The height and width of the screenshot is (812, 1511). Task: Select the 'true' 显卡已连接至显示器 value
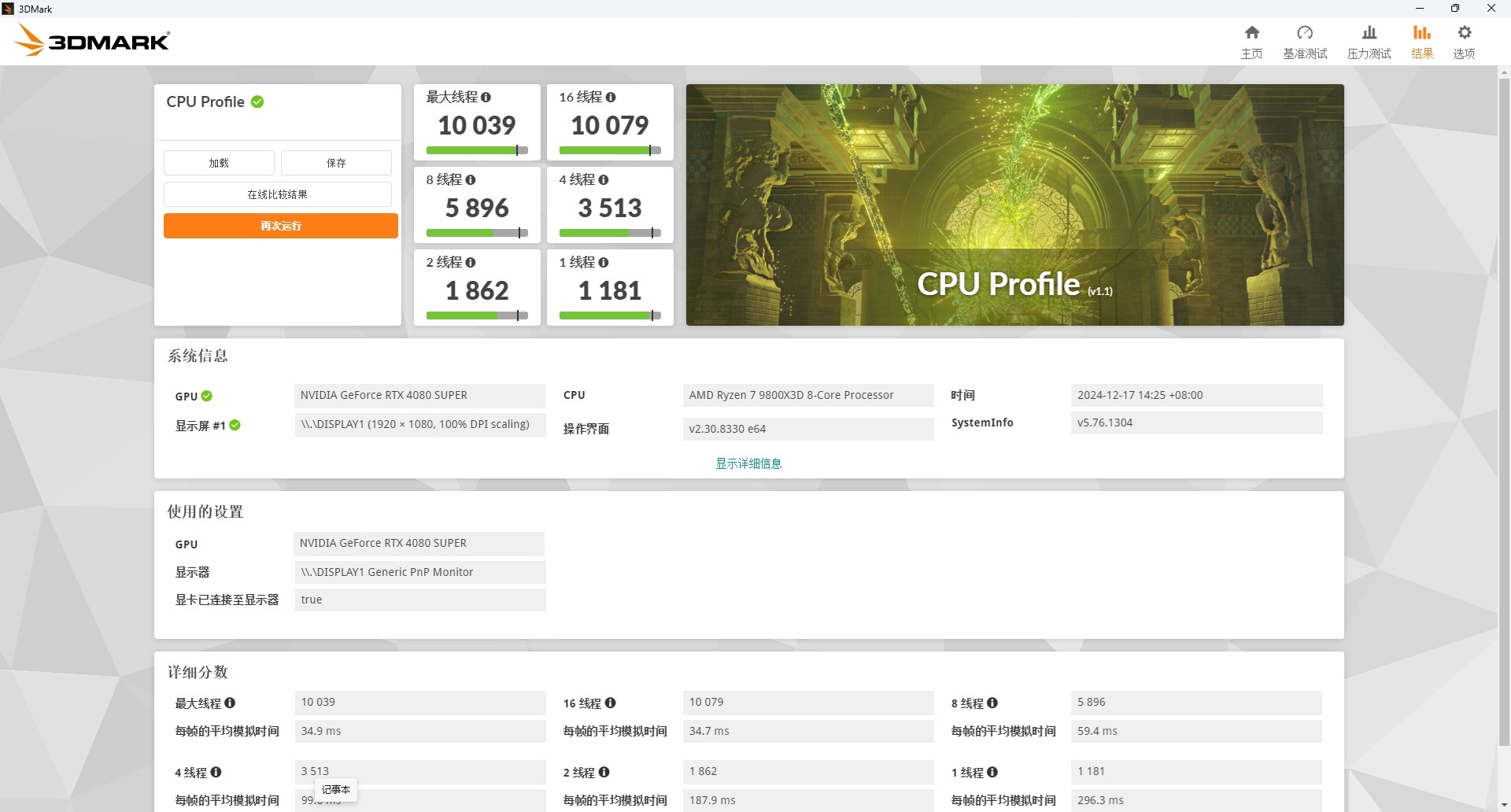[419, 600]
